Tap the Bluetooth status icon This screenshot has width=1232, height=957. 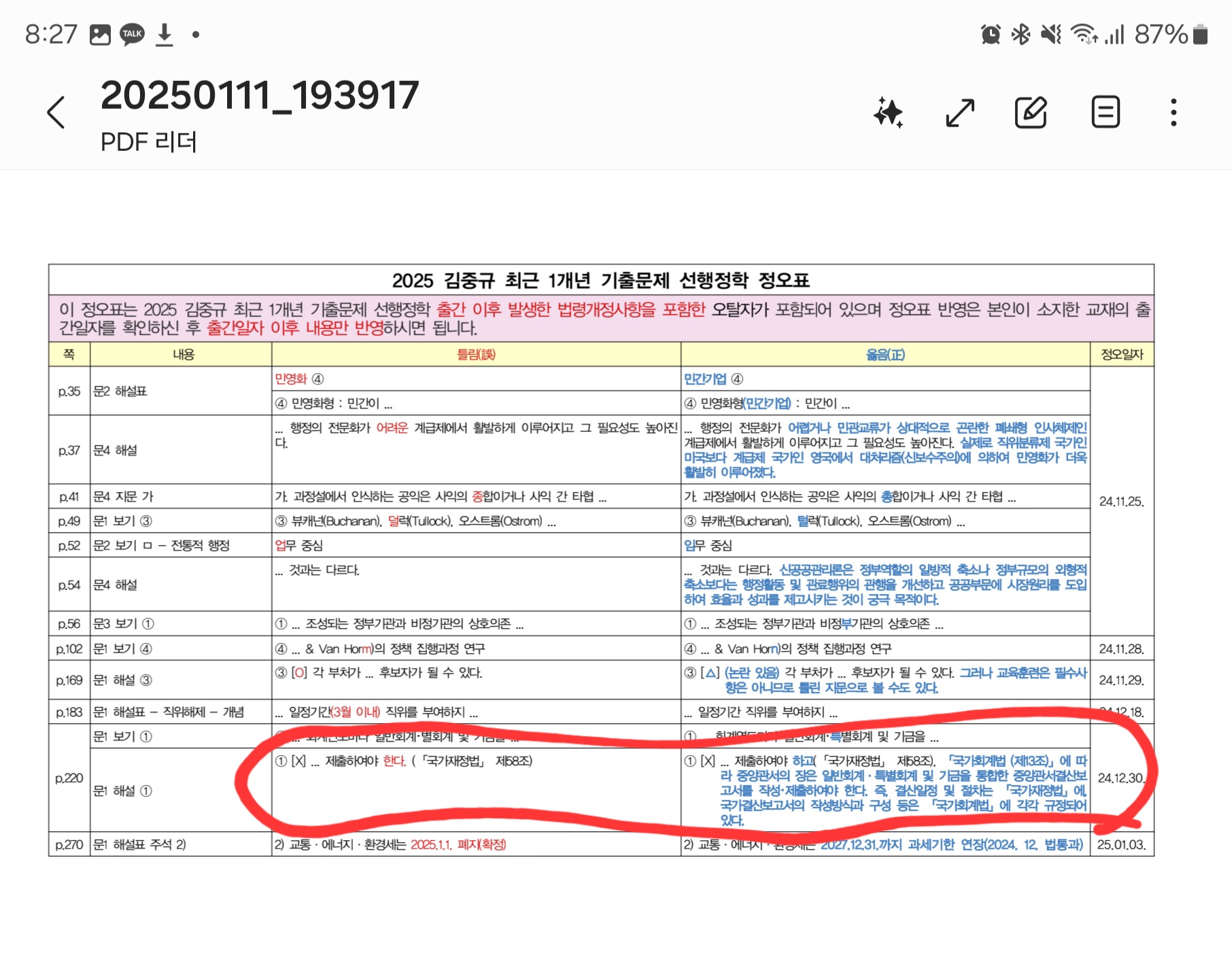[x=1021, y=34]
